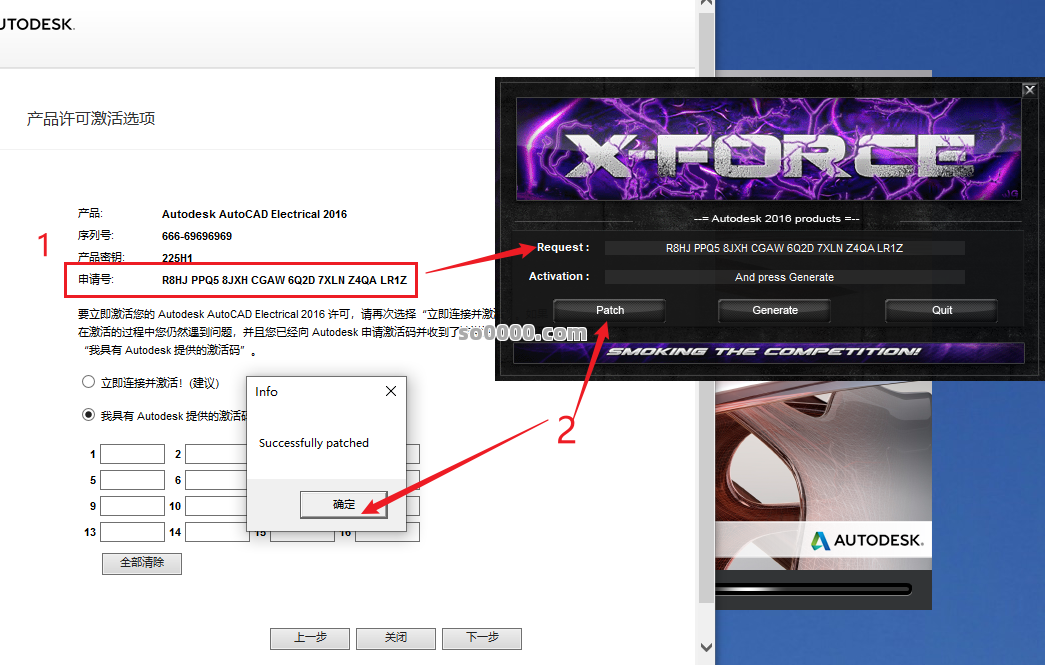Viewport: 1045px width, 665px height.
Task: Click the 申请号 request code in activation window
Action: [x=284, y=280]
